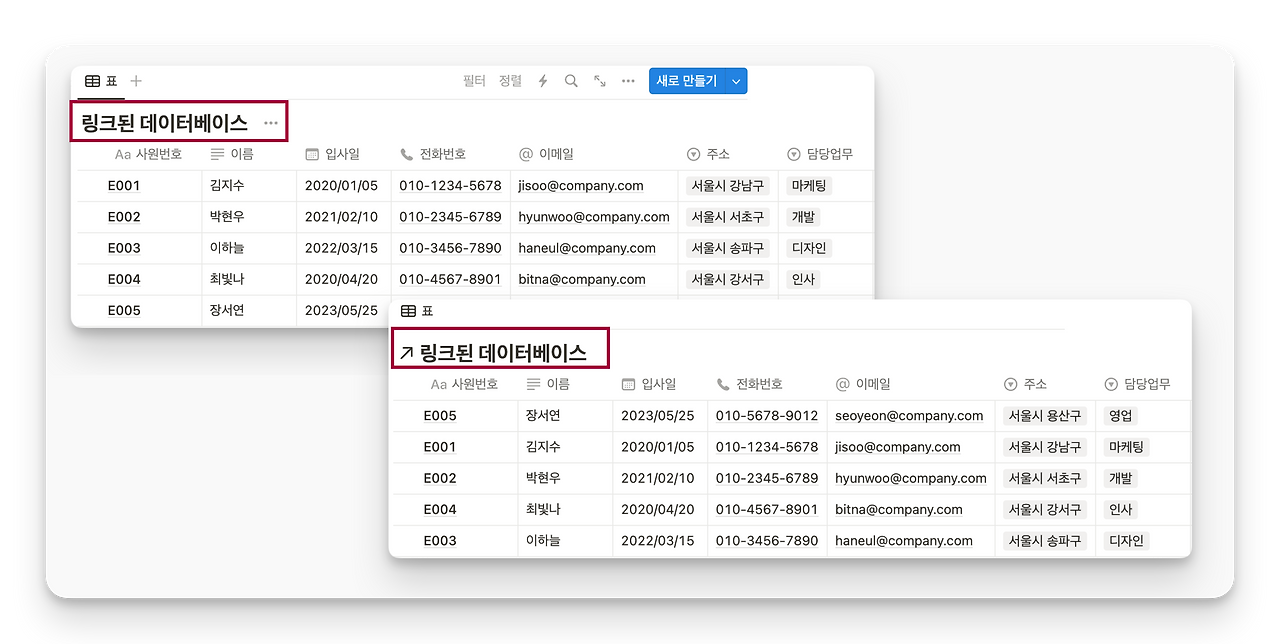Select 장서연 name cell in front window
The width and height of the screenshot is (1280, 644).
543,415
